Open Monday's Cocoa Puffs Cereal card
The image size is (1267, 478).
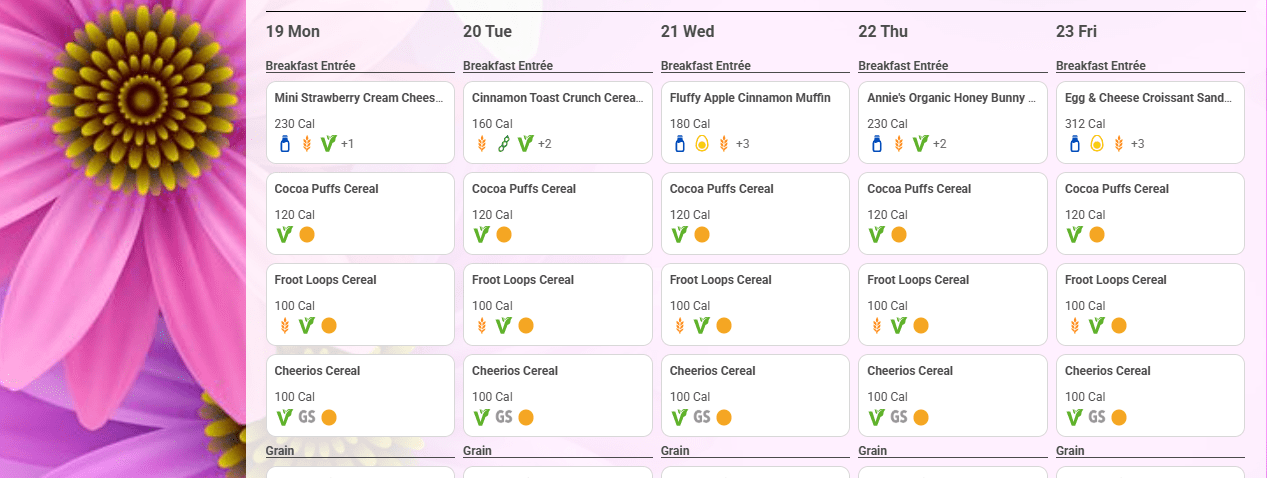click(x=360, y=213)
